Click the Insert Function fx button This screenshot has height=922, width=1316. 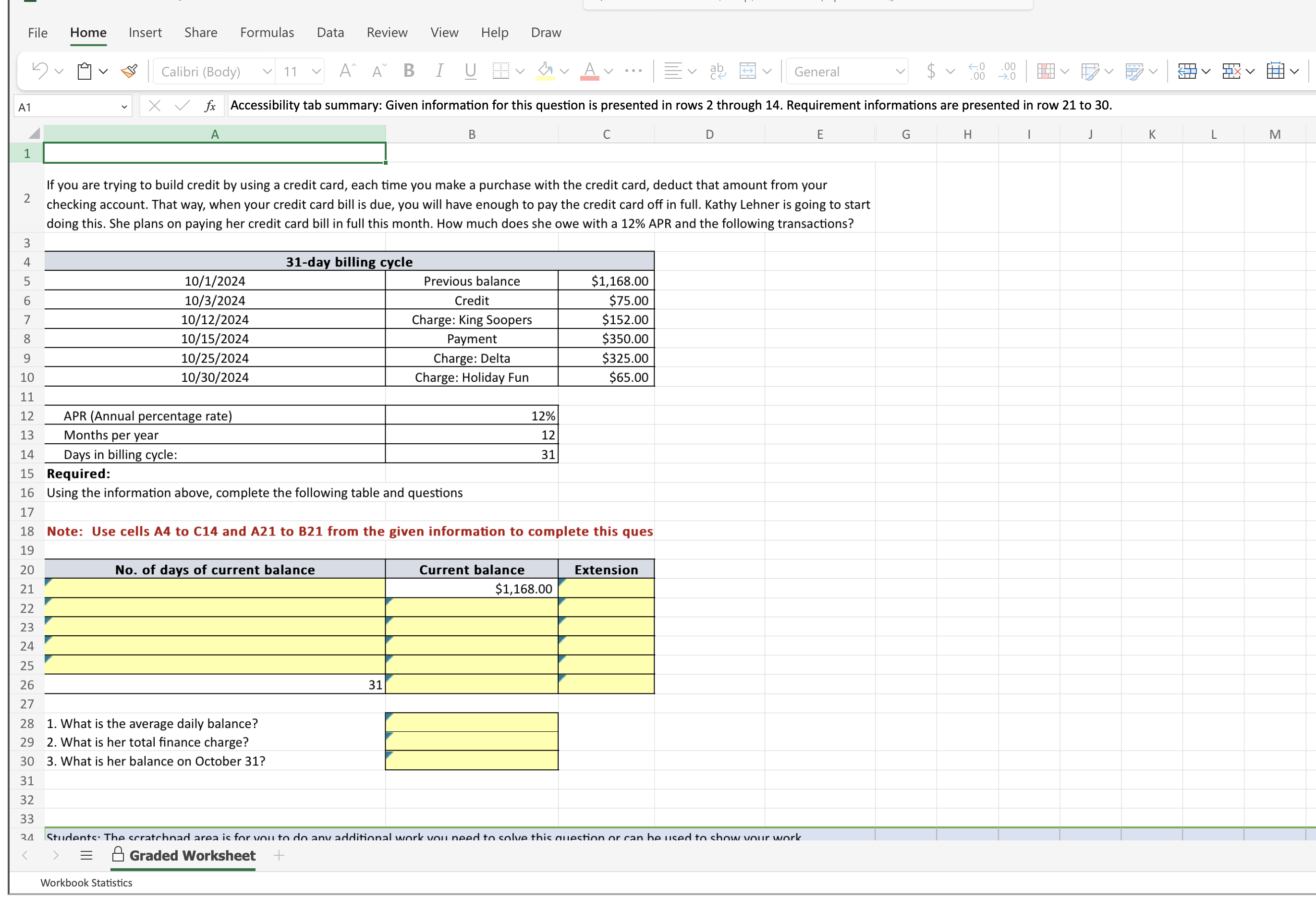(211, 106)
